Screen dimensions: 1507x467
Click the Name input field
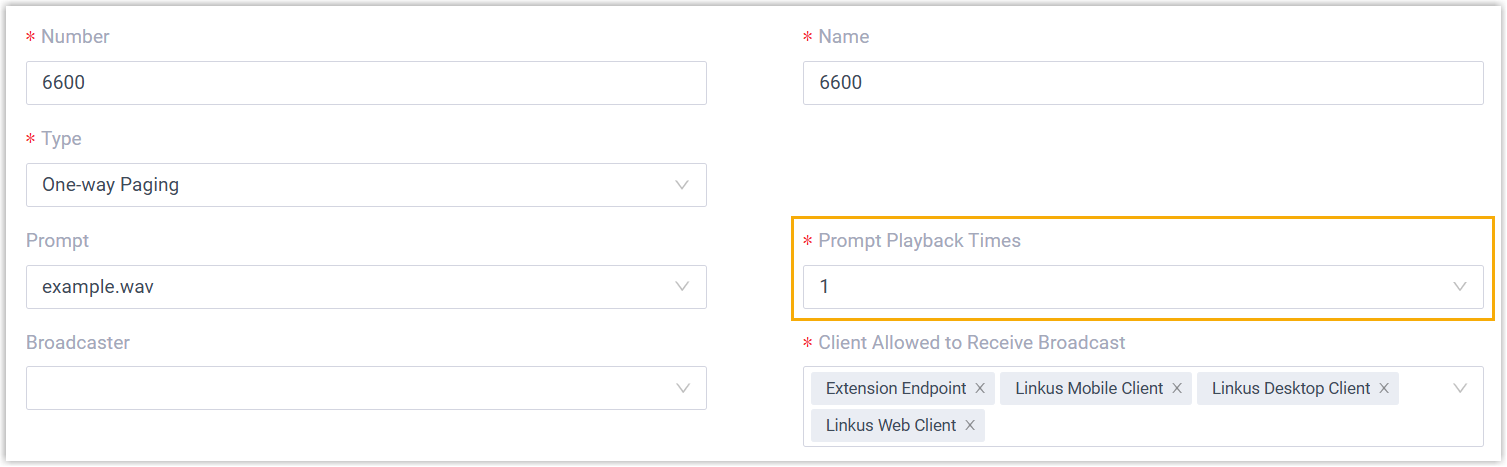coord(1142,83)
